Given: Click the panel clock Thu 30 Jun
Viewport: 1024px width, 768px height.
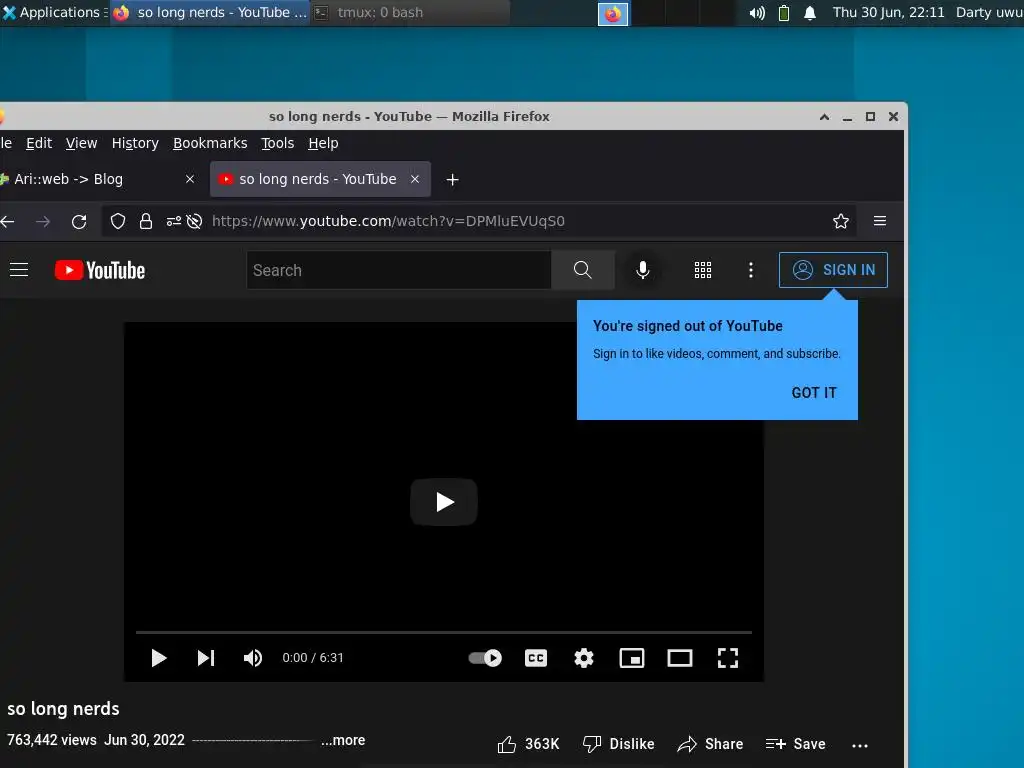Looking at the screenshot, I should [888, 12].
